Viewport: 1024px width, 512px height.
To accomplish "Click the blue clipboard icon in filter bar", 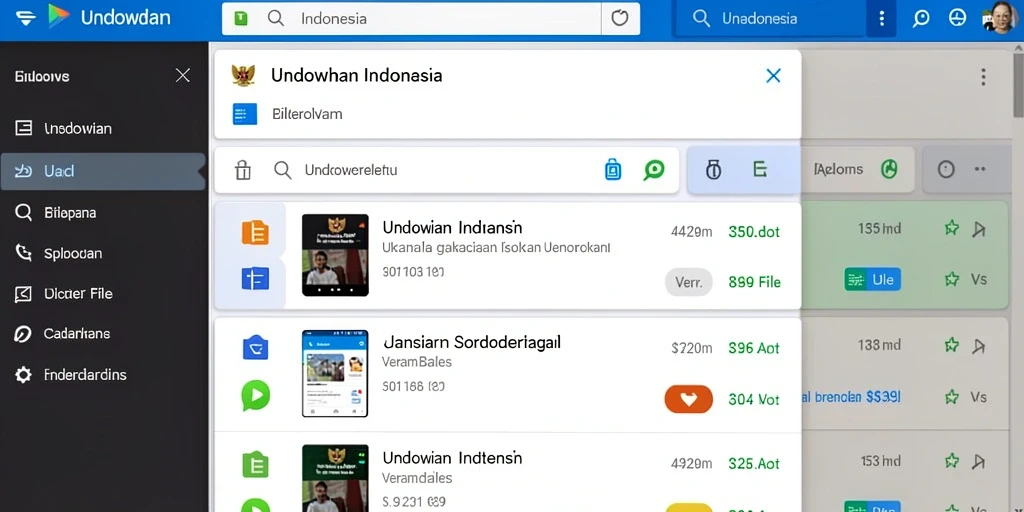I will (x=613, y=170).
